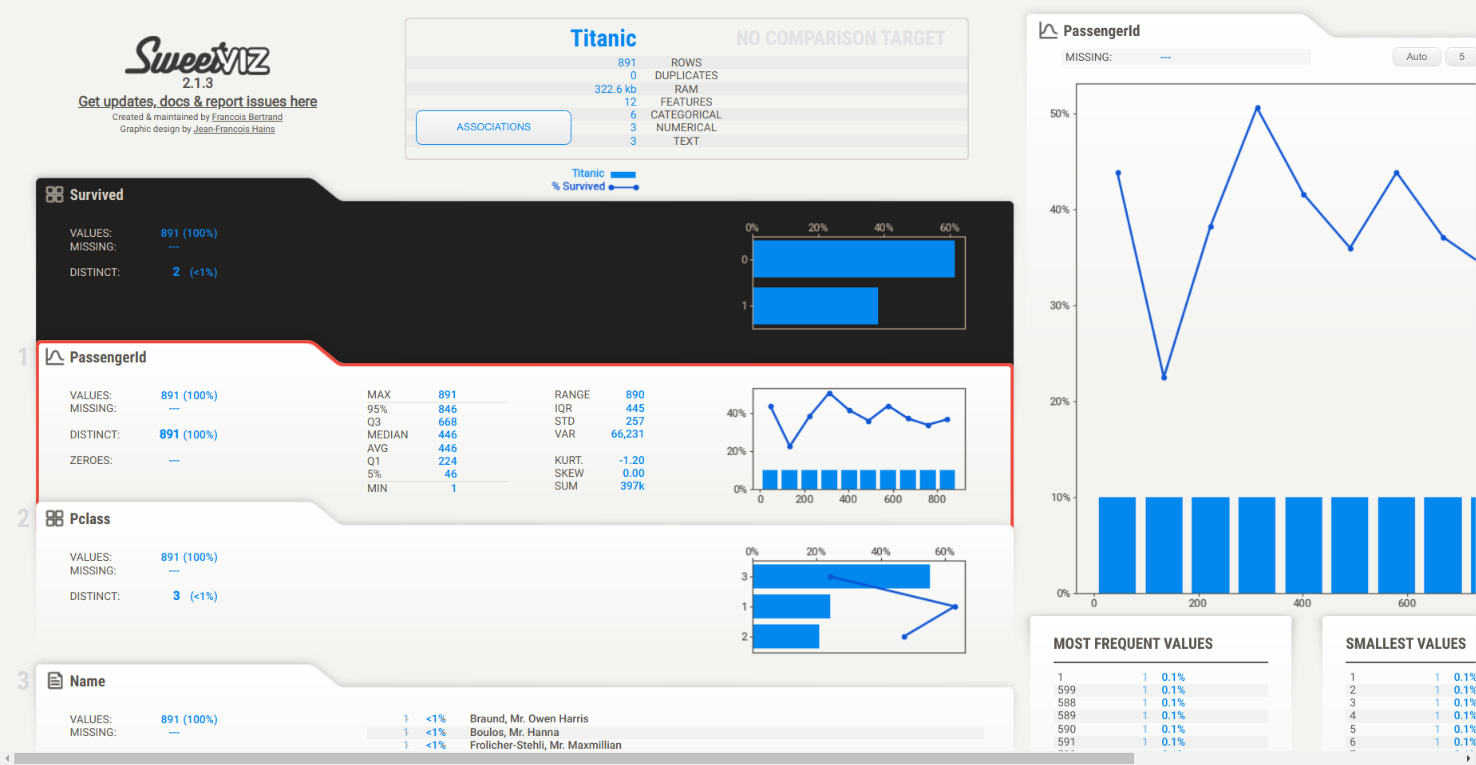Click the PassengerId MAX value 891
This screenshot has width=1476, height=765.
(x=447, y=395)
